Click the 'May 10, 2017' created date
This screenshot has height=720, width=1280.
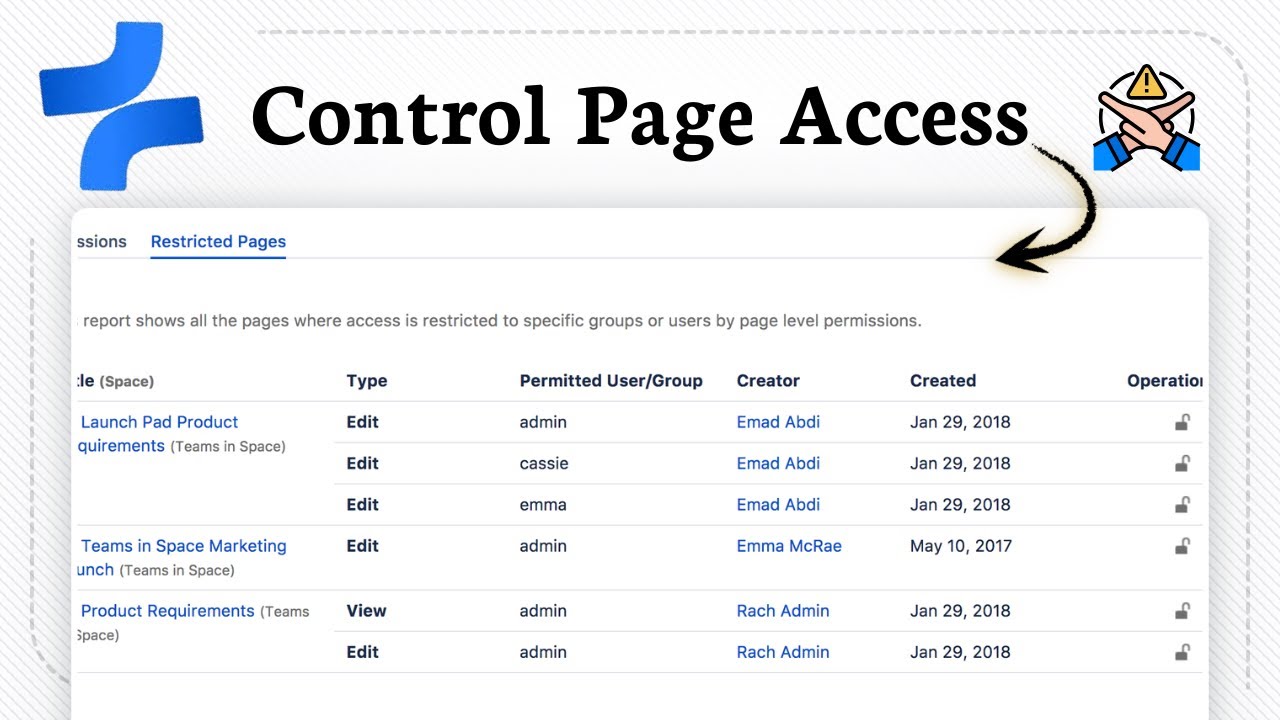pyautogui.click(x=961, y=546)
